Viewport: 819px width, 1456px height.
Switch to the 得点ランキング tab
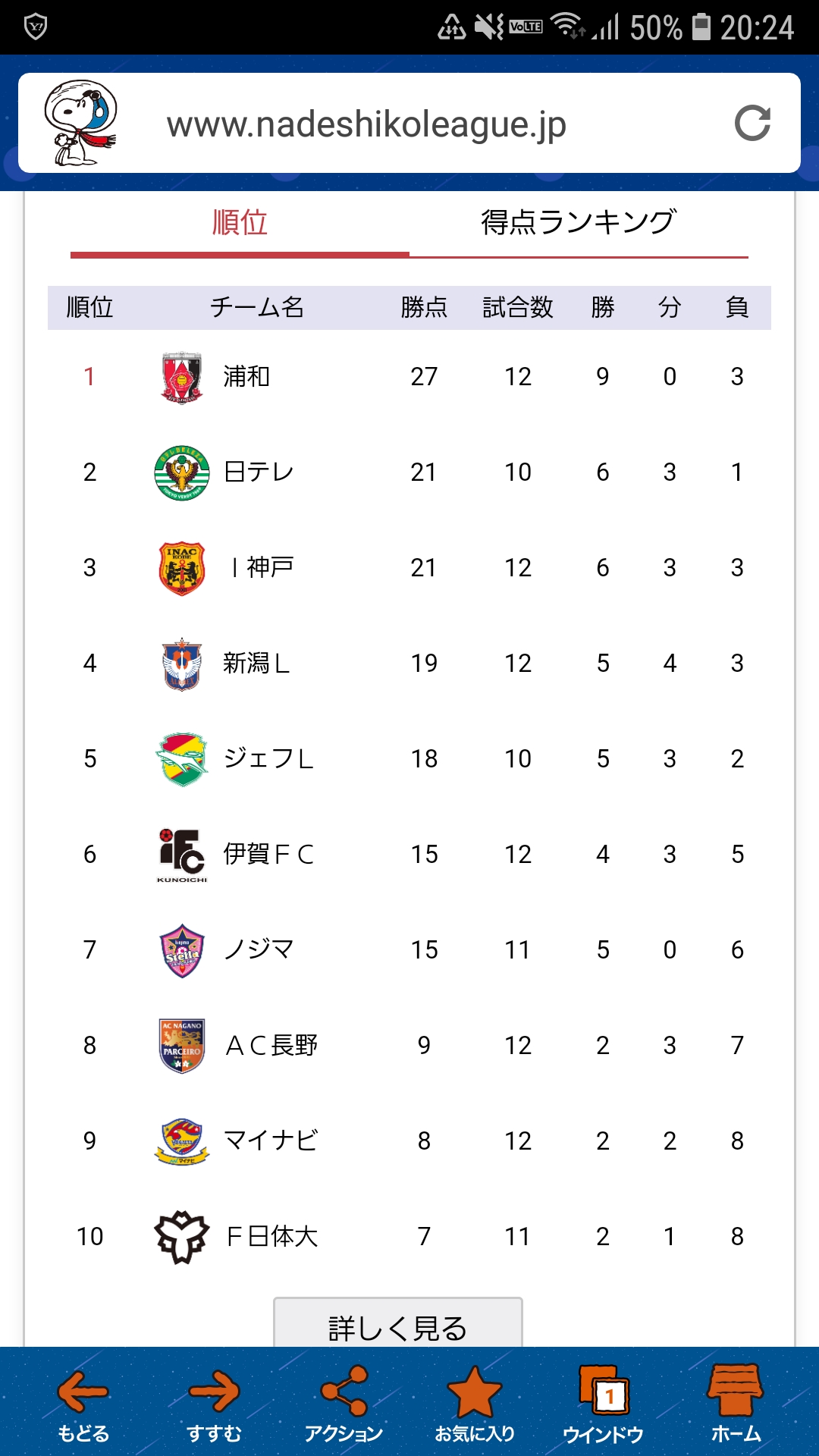578,223
